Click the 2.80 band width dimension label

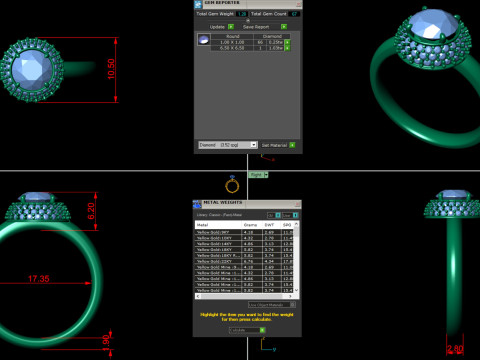pos(455,349)
